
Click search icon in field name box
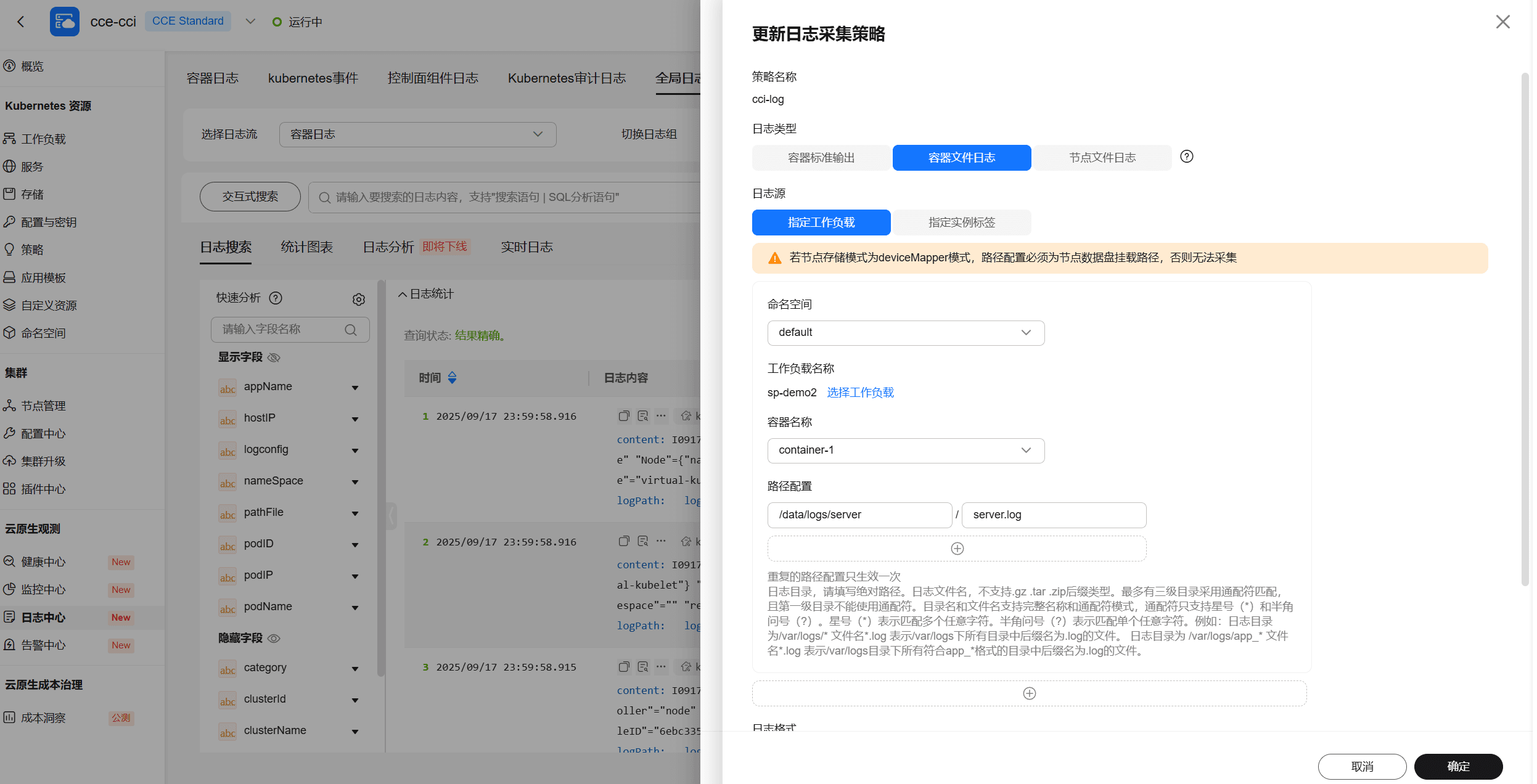[351, 330]
